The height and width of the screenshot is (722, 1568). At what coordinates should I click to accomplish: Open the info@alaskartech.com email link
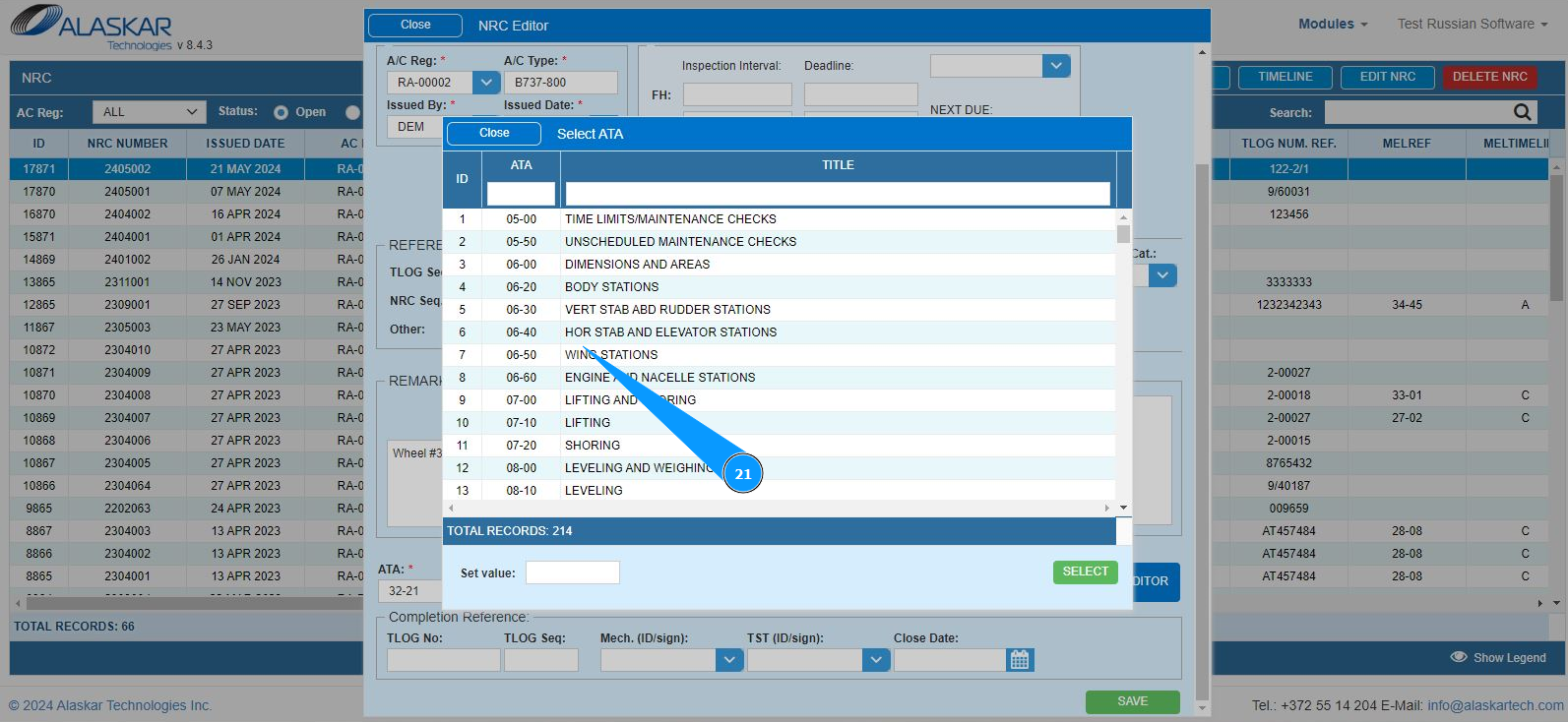pos(1495,705)
